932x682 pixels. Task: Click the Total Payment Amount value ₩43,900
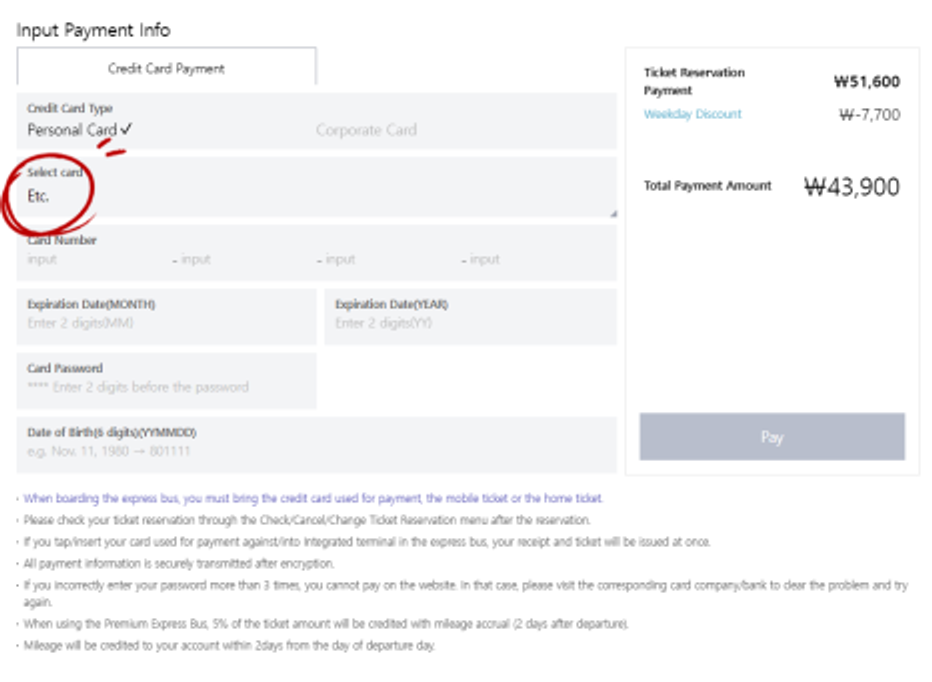coord(852,187)
